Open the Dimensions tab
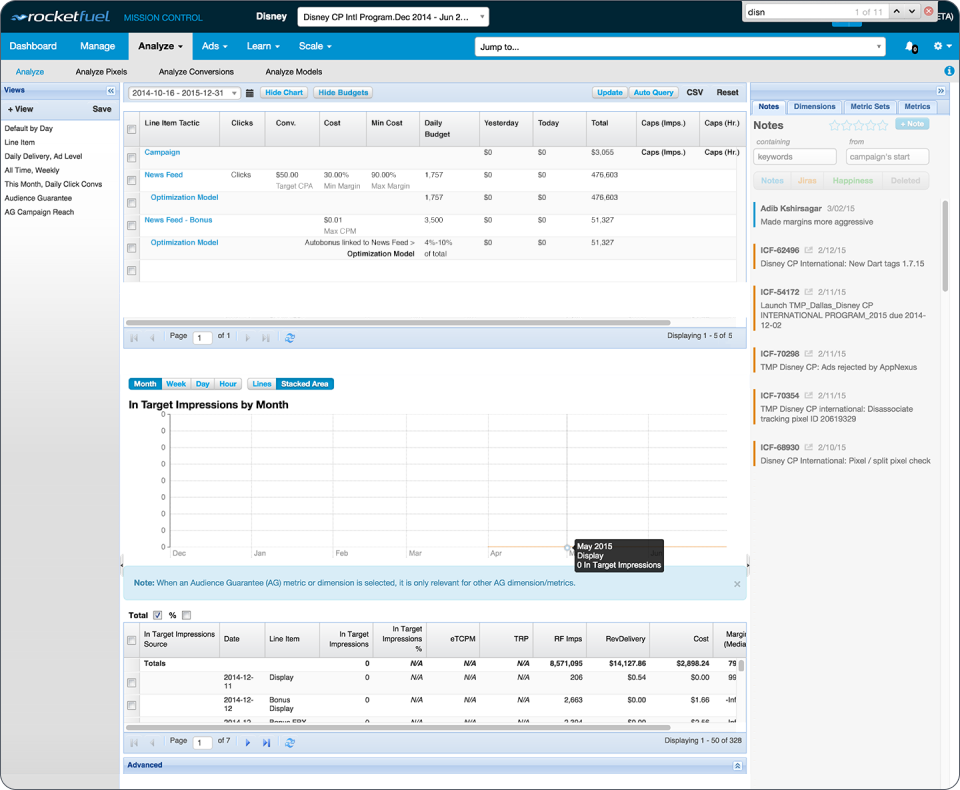This screenshot has width=960, height=790. (x=814, y=107)
